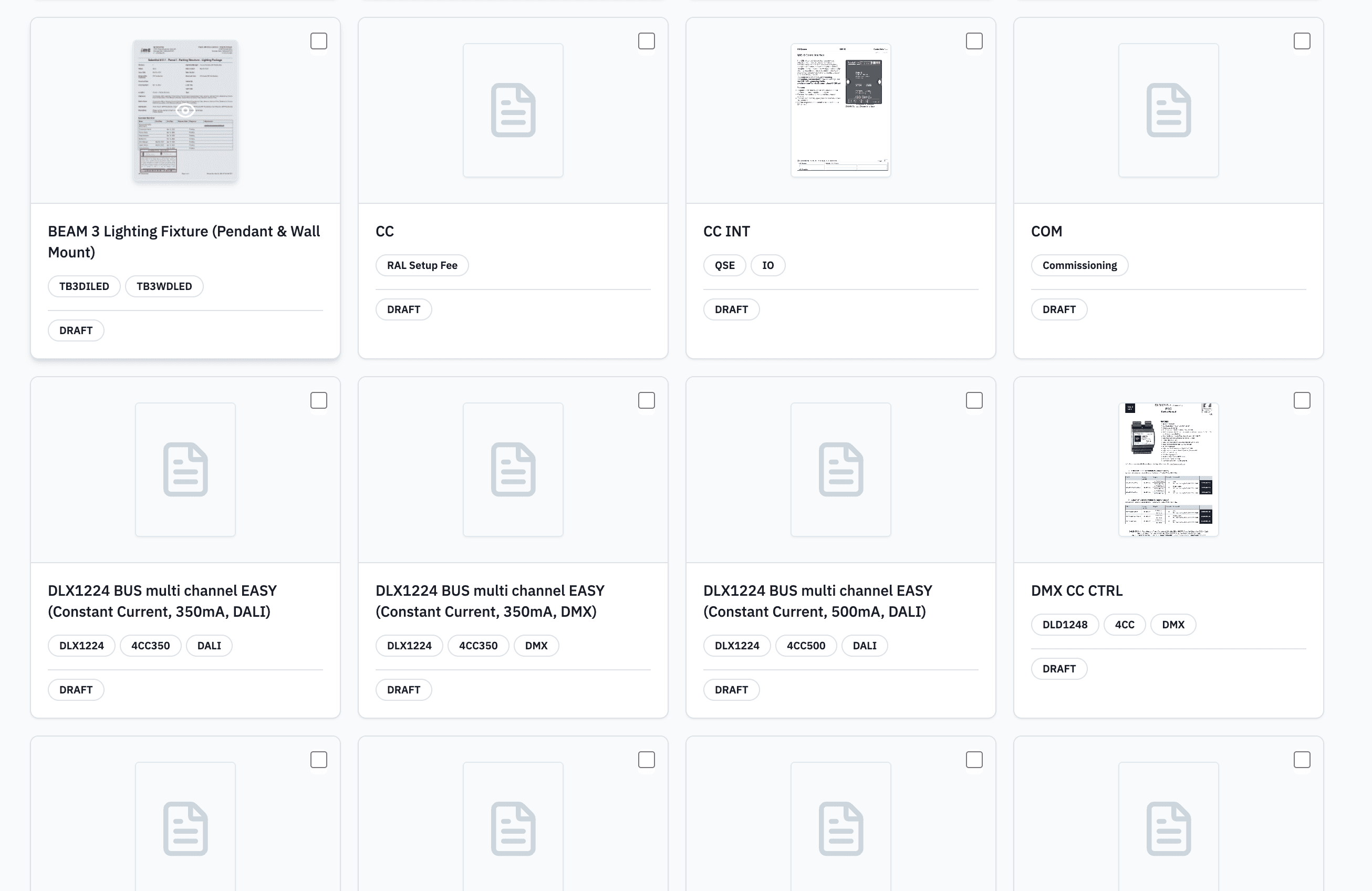Select the COM card checkbox
This screenshot has width=1372, height=891.
click(x=1302, y=41)
